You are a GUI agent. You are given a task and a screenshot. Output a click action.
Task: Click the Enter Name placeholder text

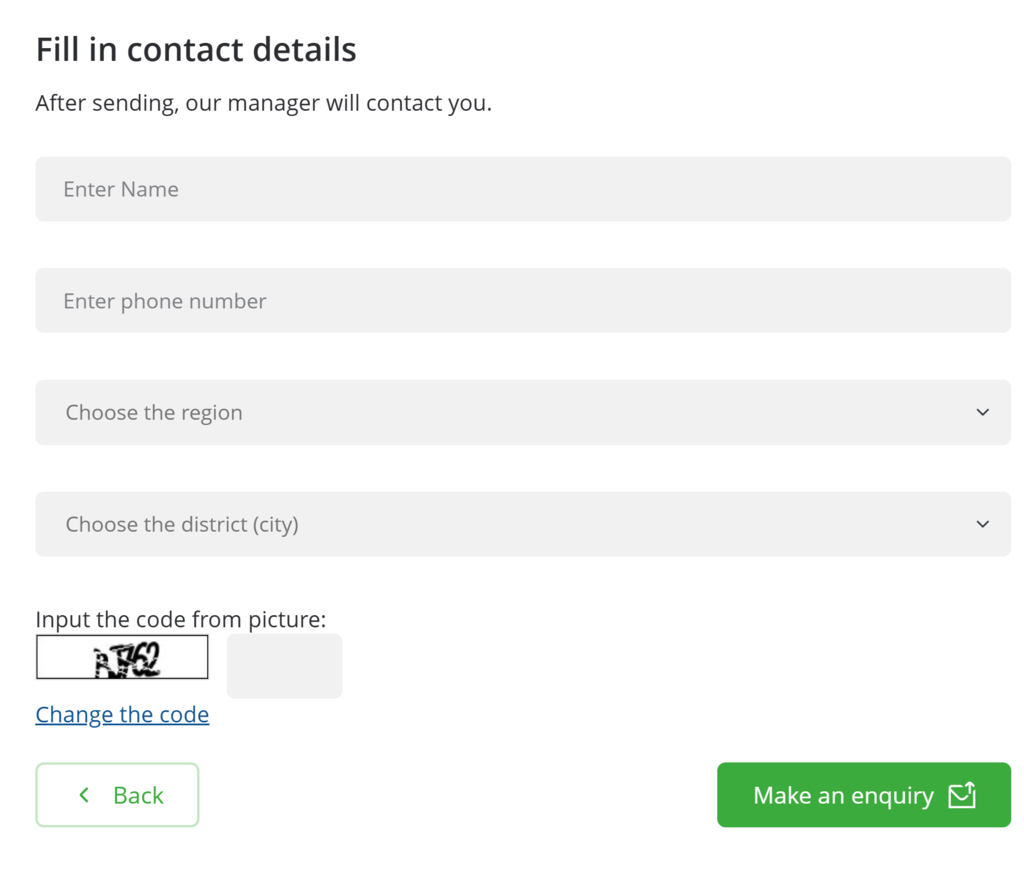pyautogui.click(x=121, y=189)
